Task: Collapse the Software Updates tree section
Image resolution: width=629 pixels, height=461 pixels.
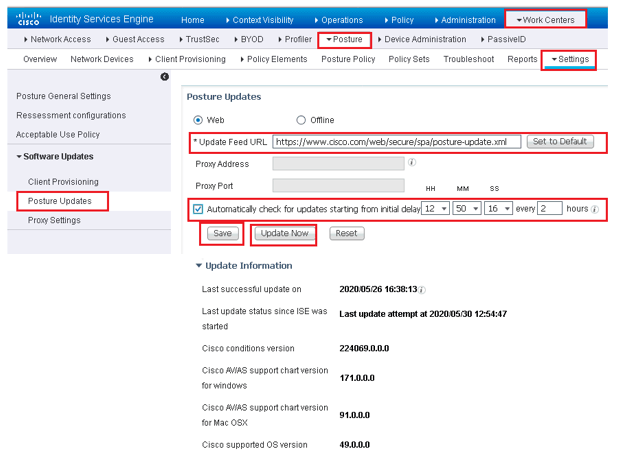Action: 19,156
